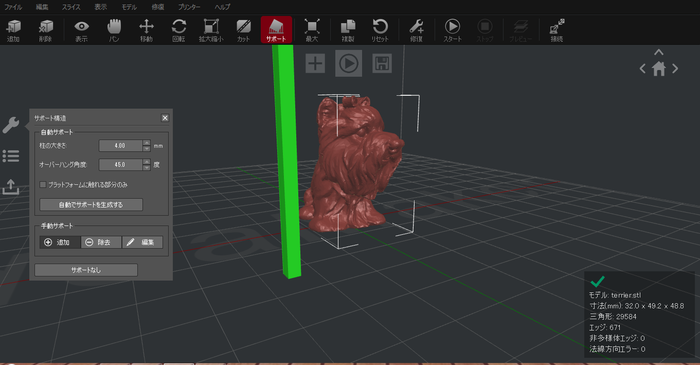Tilt view with the up arrow above home

(659, 52)
